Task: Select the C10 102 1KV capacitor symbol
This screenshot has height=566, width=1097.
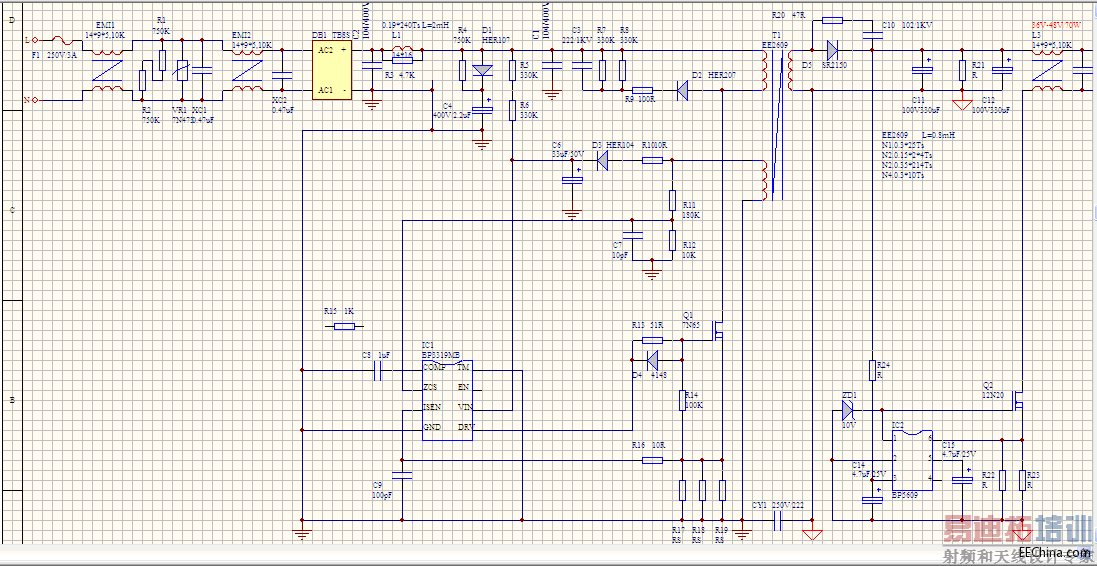Action: (x=872, y=35)
